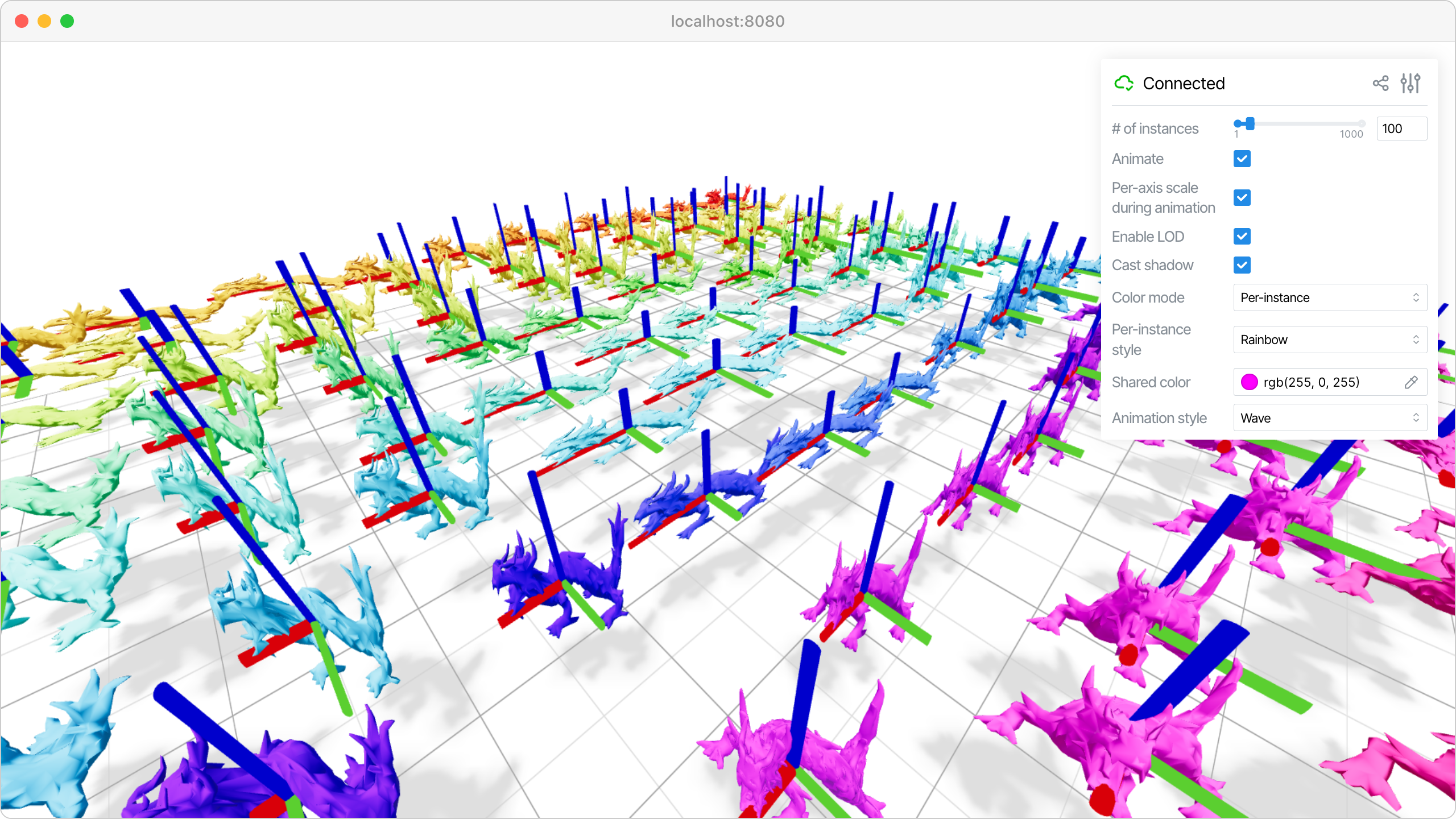Click the Connected status text
Viewport: 1456px width, 819px height.
pos(1184,84)
